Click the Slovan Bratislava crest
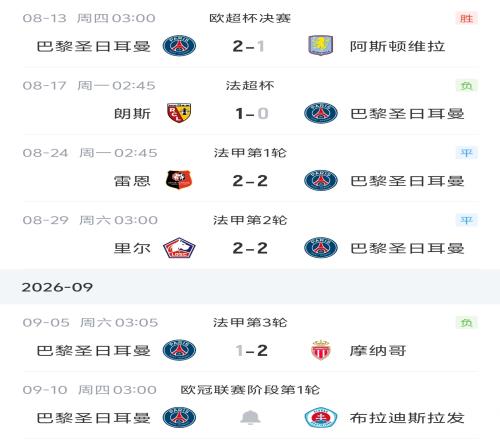 click(320, 417)
